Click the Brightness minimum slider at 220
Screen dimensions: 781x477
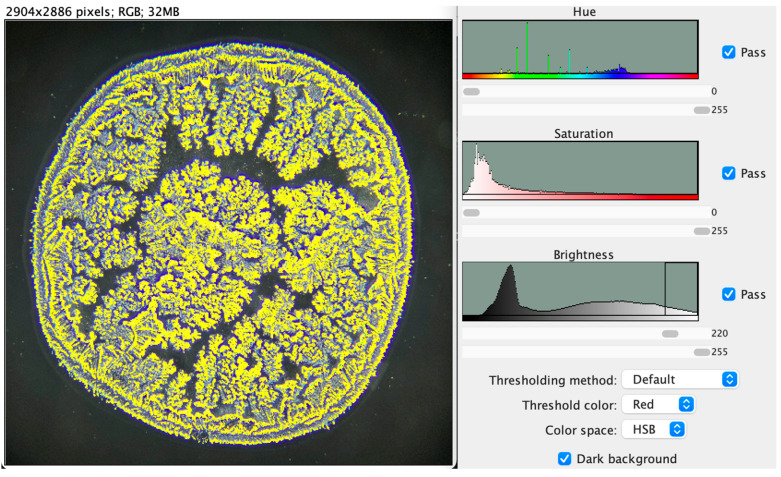(x=670, y=334)
